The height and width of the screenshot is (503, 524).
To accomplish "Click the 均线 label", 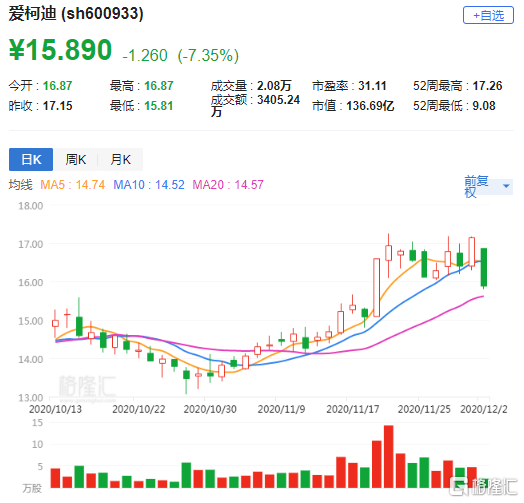I will 20,185.
